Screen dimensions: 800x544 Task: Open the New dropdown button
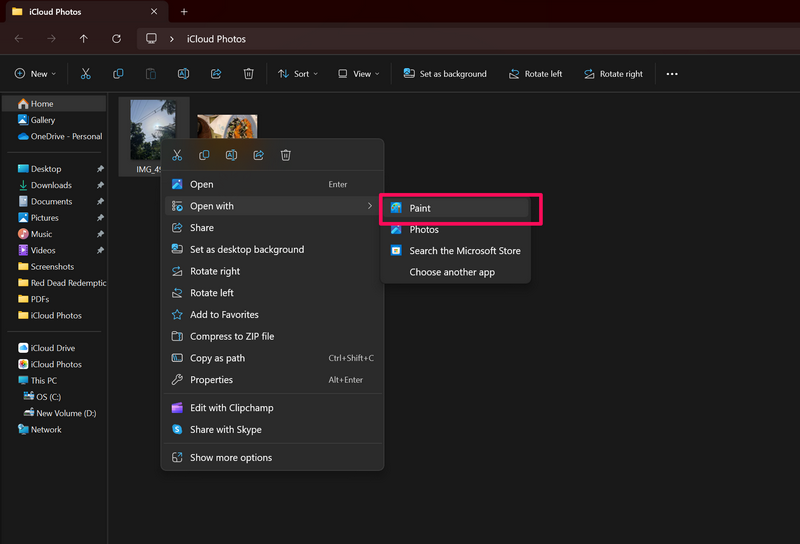pyautogui.click(x=35, y=74)
